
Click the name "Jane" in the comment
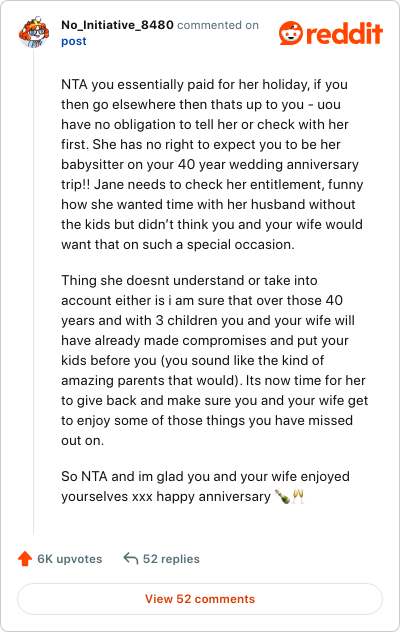108,184
